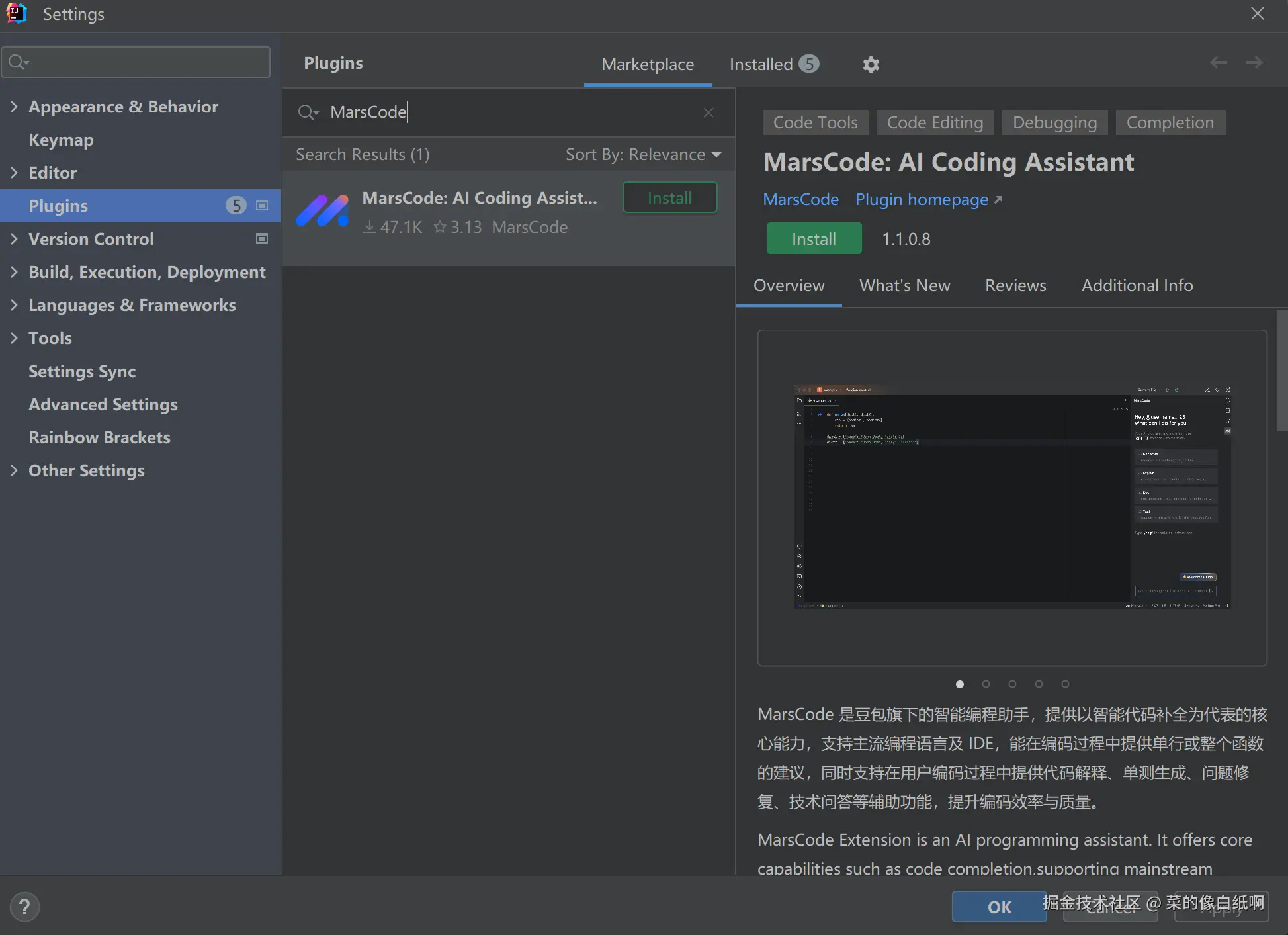Click the 47.1K downloads count
Screen dimensions: 1288x935
(393, 227)
